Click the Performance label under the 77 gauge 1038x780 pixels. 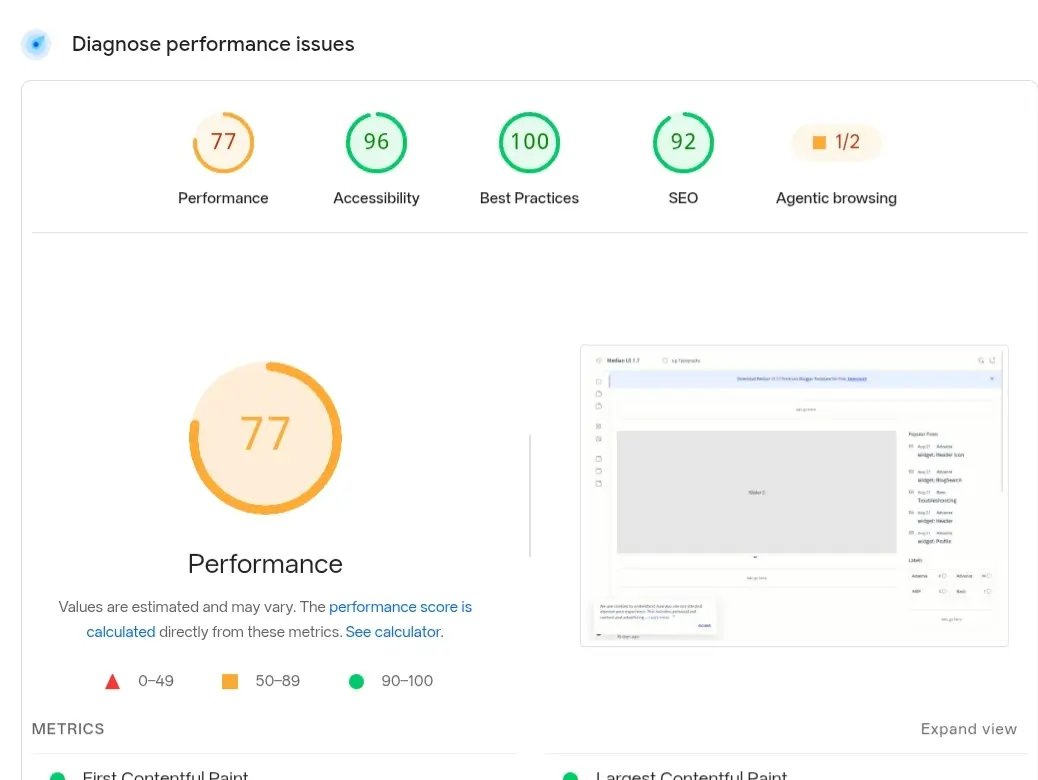point(223,198)
